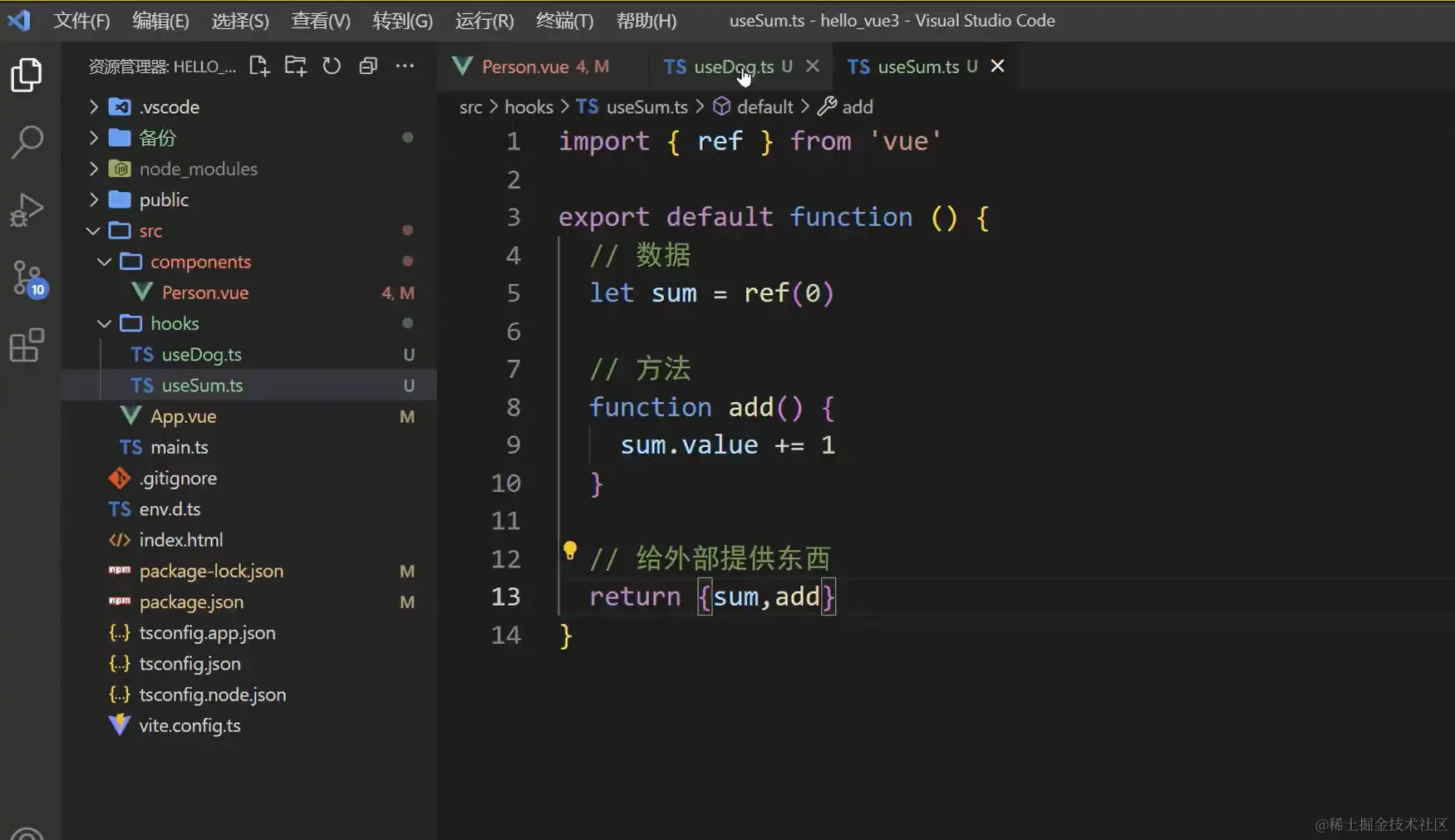This screenshot has height=840, width=1455.
Task: Place cursor on line 13 return statement
Action: click(x=713, y=597)
